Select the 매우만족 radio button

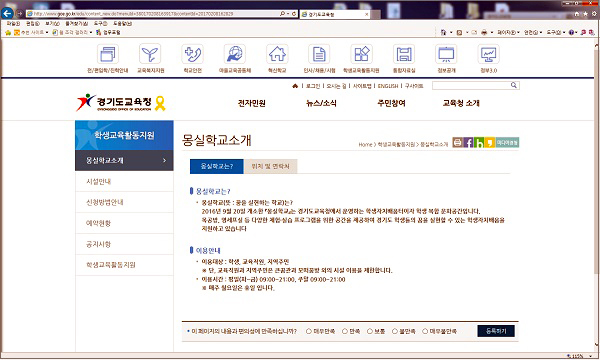(309, 331)
